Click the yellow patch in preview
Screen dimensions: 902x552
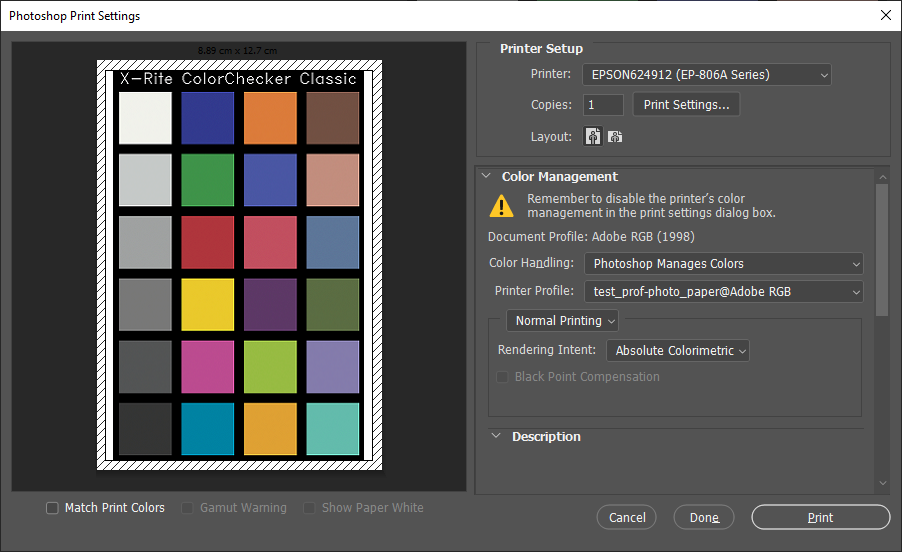point(208,305)
